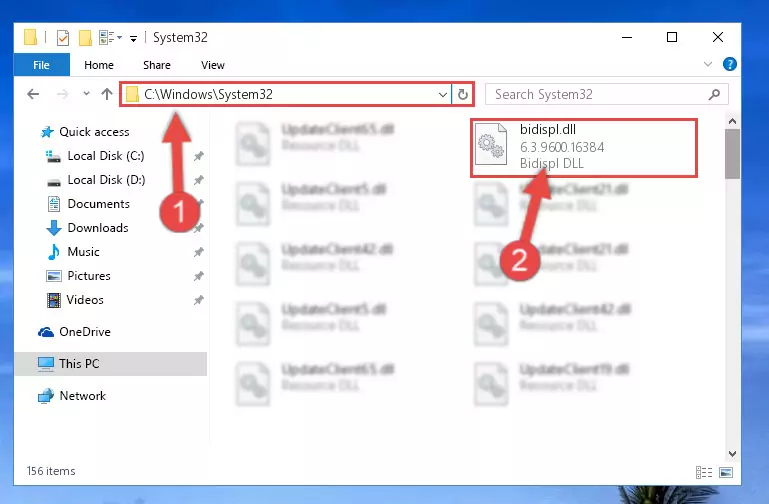Viewport: 769px width, 504px height.
Task: Click the This PC monitor icon
Action: tap(46, 364)
